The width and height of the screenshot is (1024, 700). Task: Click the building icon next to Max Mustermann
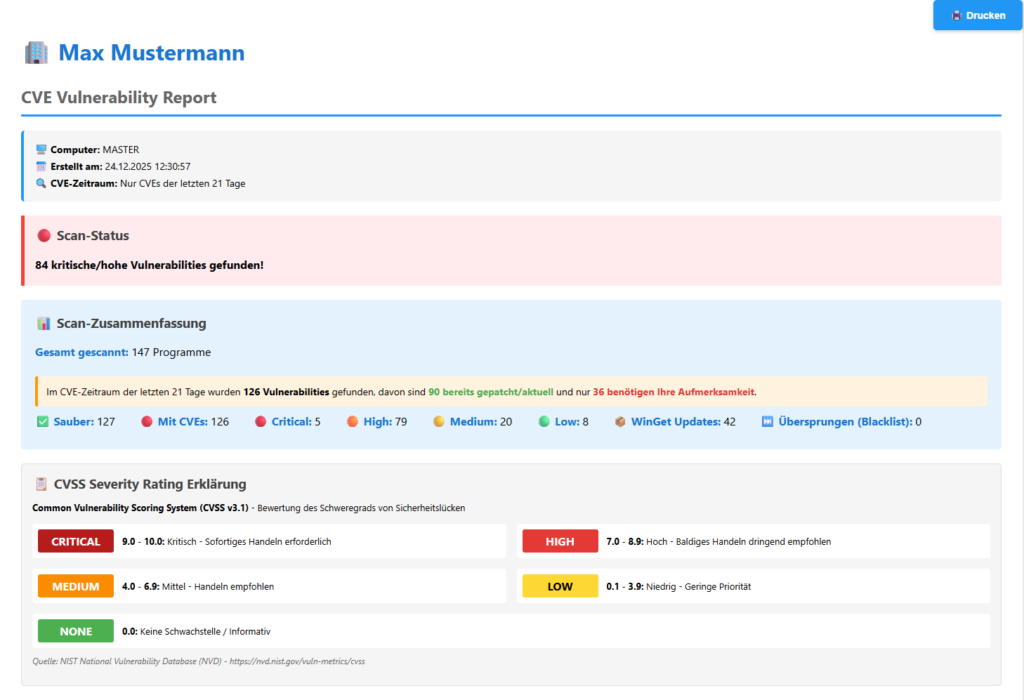point(36,52)
